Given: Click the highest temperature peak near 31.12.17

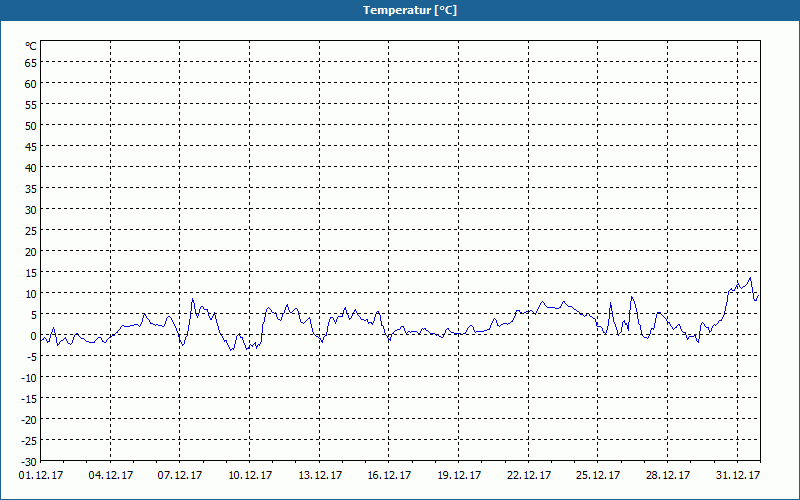Looking at the screenshot, I should point(750,278).
